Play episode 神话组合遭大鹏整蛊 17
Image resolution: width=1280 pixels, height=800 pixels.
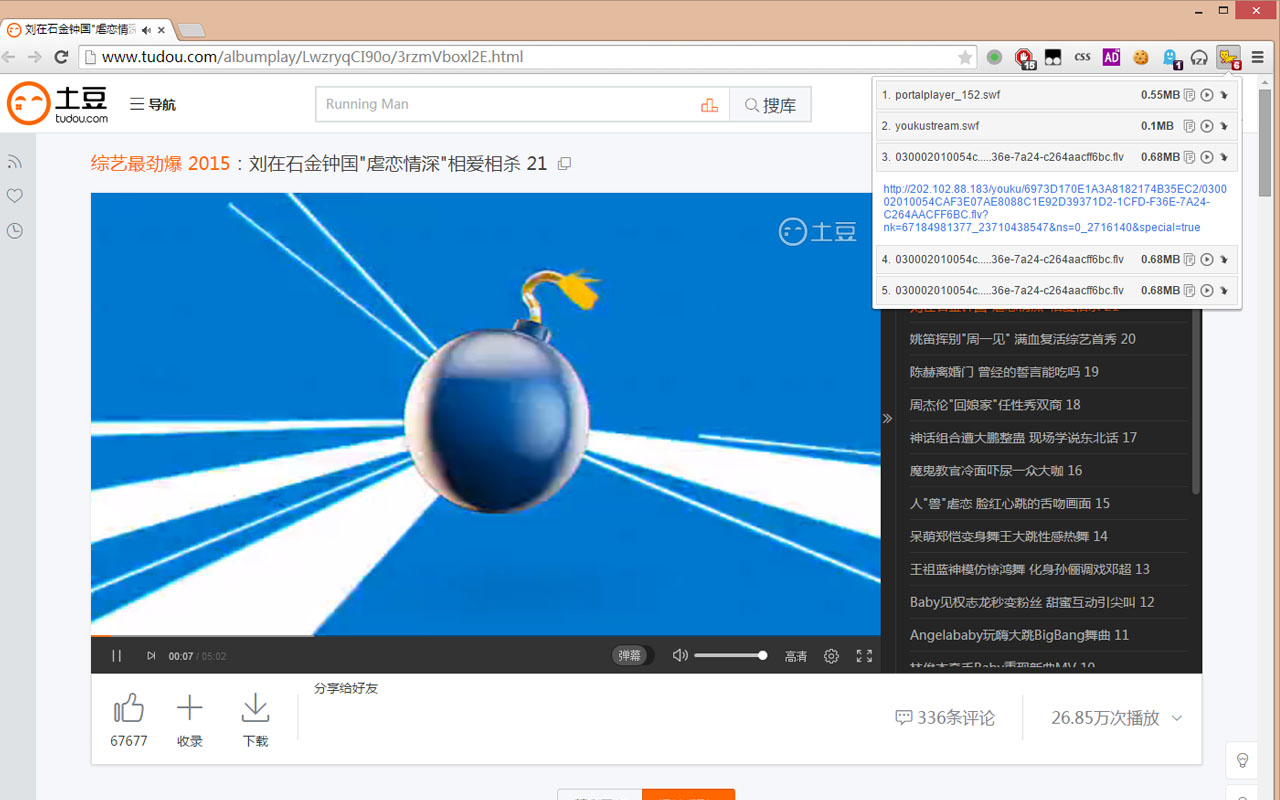click(1023, 438)
